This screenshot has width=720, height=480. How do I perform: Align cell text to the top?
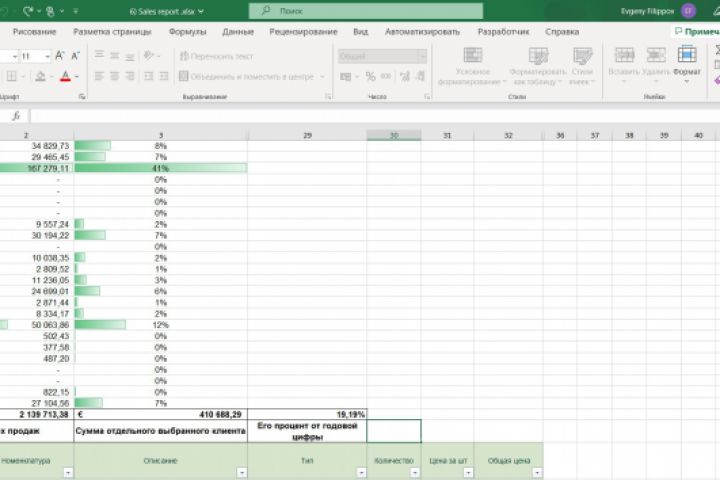(x=99, y=55)
